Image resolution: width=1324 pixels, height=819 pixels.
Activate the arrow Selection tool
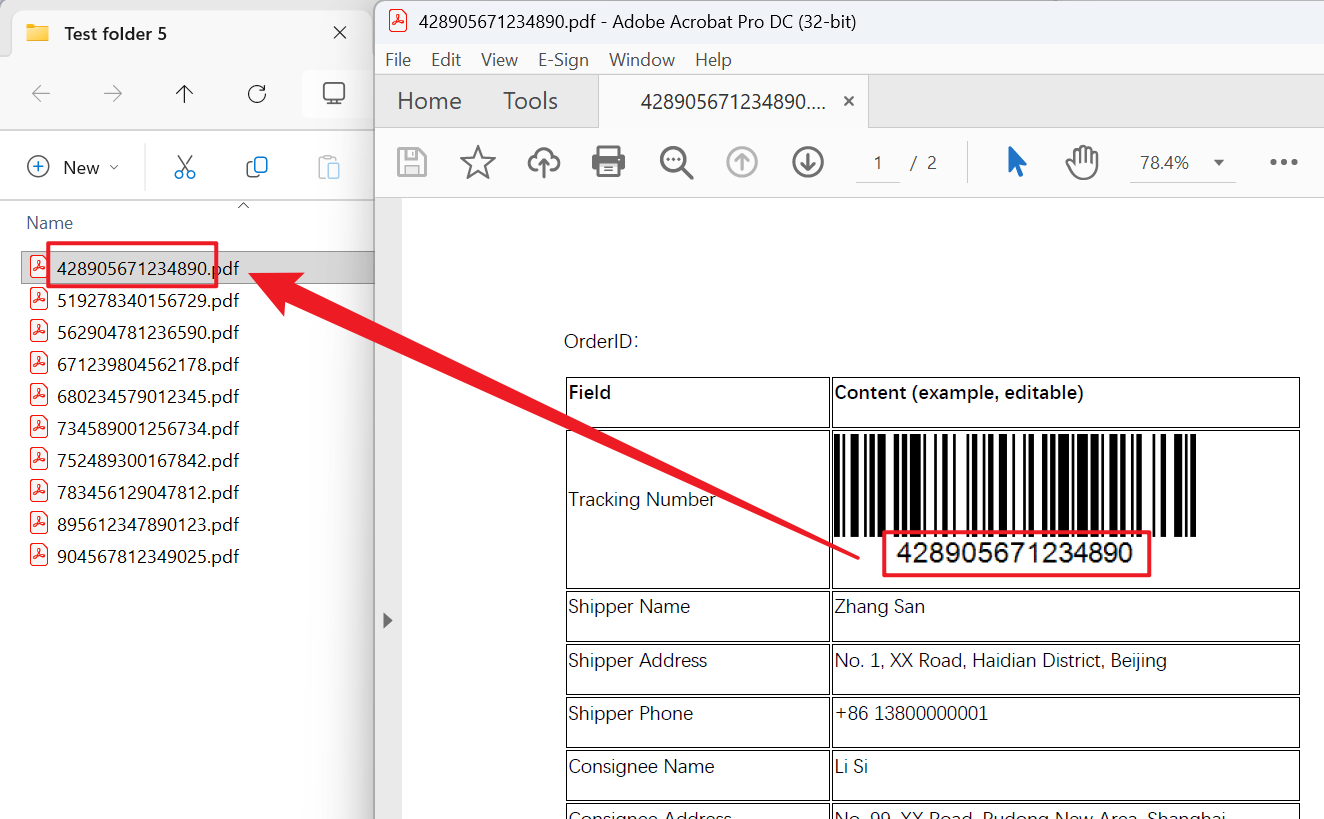[x=1016, y=162]
